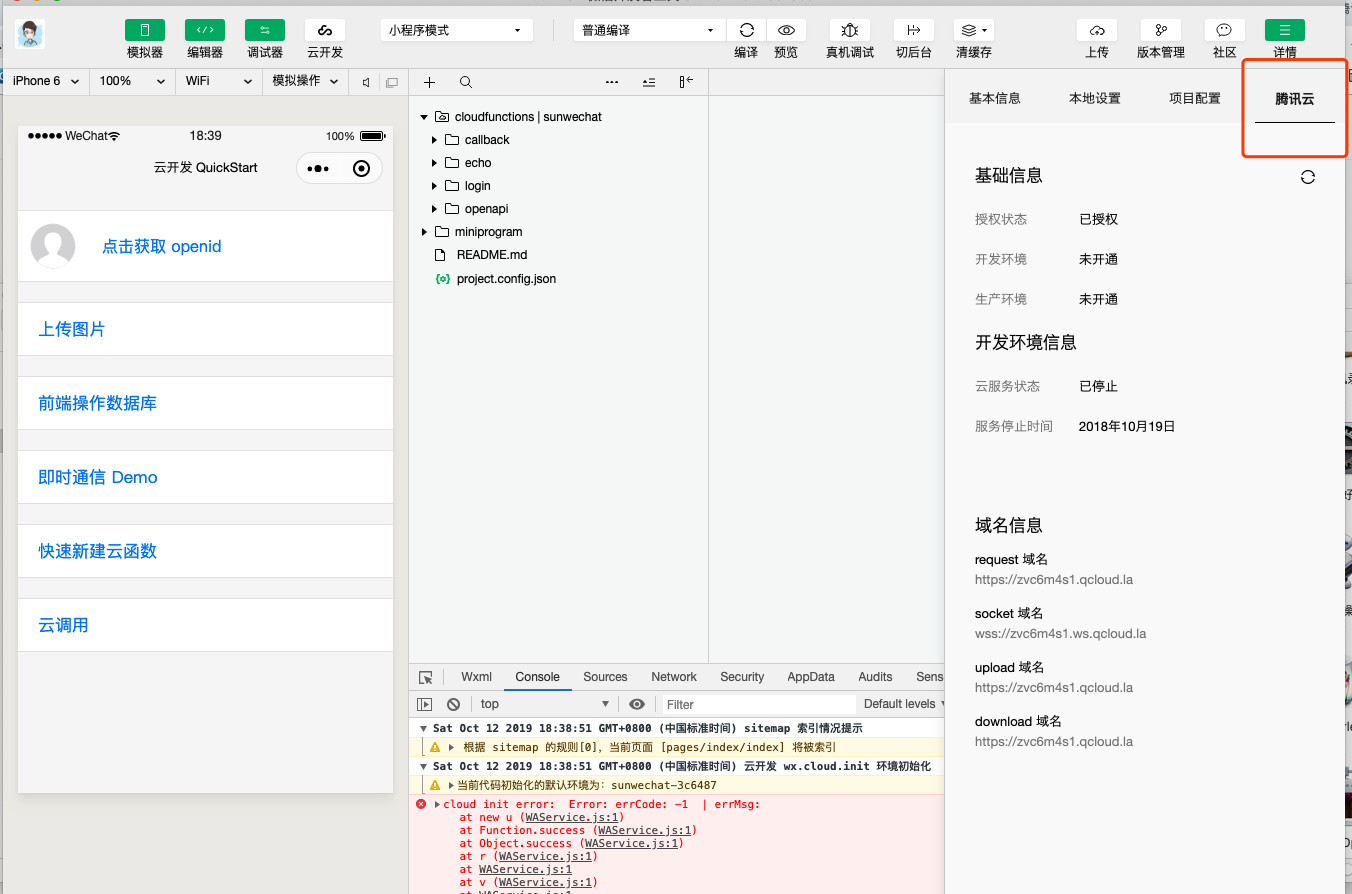The width and height of the screenshot is (1352, 894).
Task: Click the console Filter input field
Action: (757, 704)
